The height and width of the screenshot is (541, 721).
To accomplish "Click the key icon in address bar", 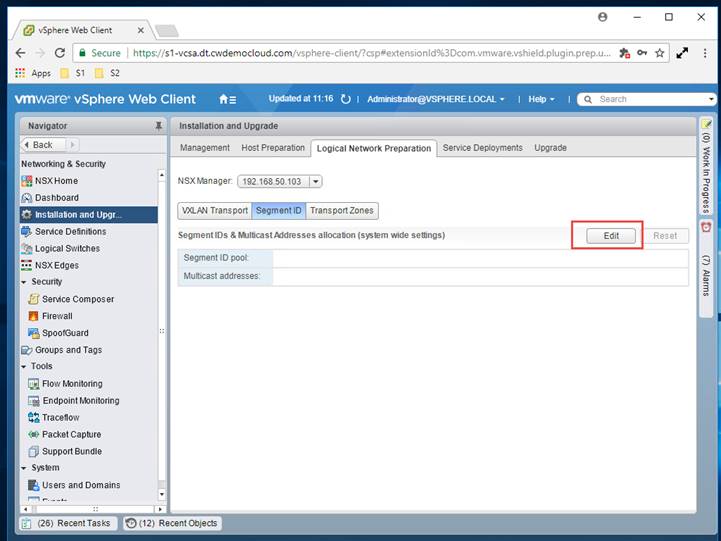I will click(642, 53).
